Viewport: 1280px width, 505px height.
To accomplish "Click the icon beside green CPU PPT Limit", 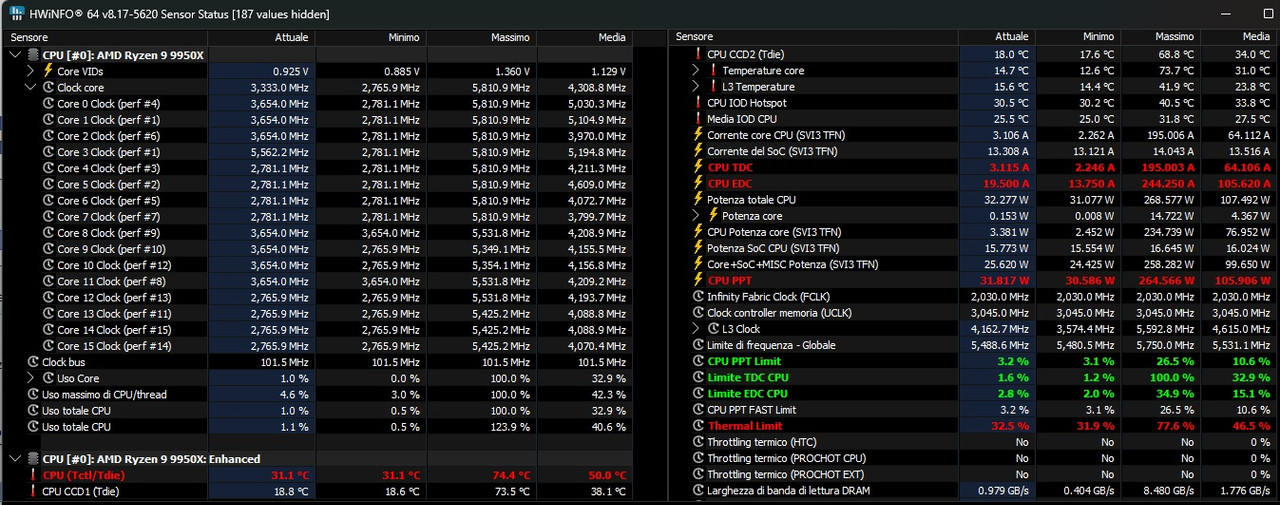I will (698, 361).
